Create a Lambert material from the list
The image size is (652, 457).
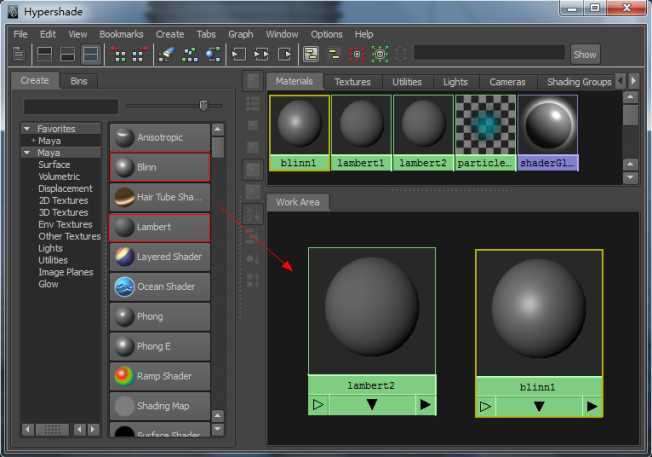tap(160, 227)
